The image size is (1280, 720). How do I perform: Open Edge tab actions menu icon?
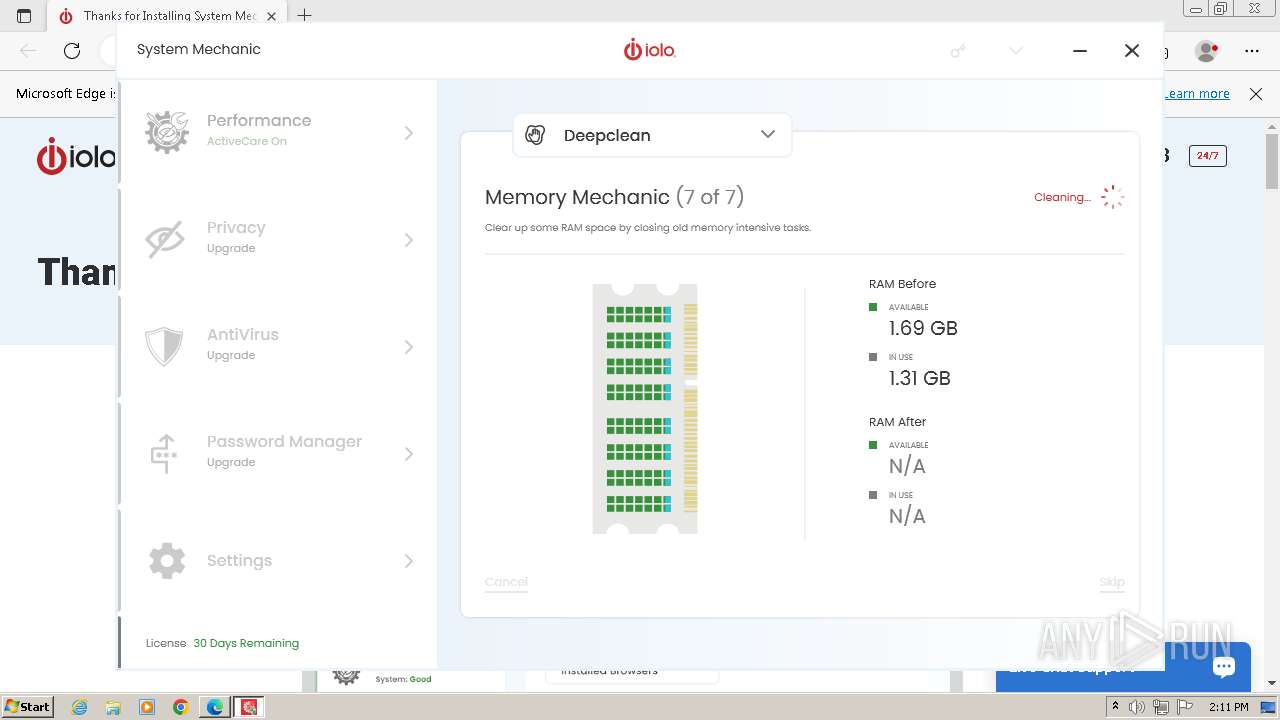tap(24, 16)
